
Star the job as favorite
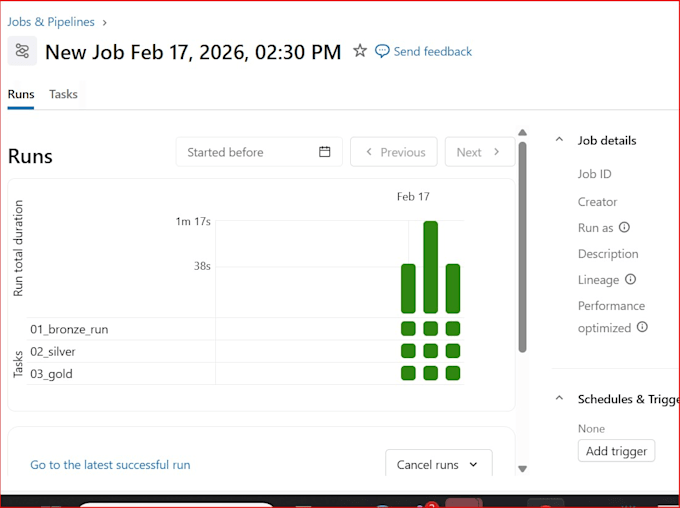coord(360,51)
